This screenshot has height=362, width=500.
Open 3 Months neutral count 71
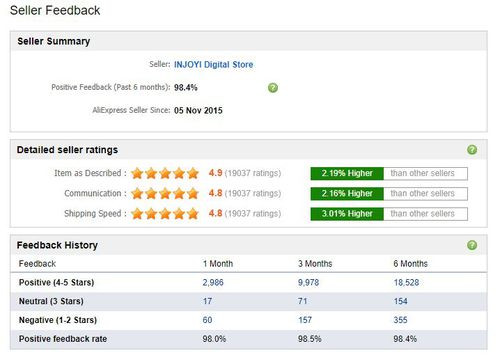tap(302, 301)
